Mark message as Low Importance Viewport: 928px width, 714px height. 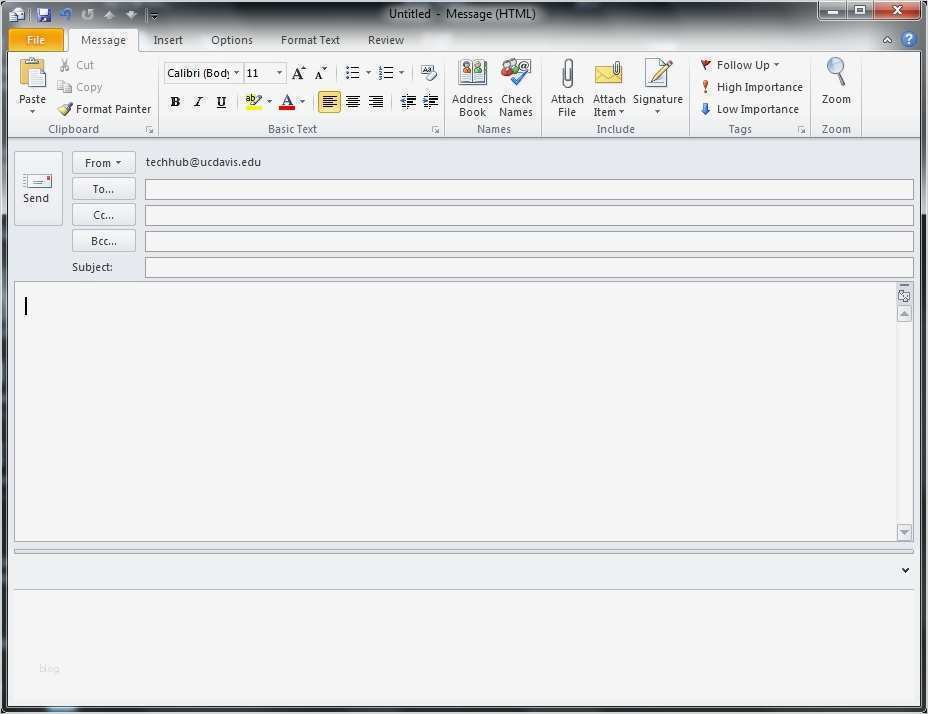[750, 109]
